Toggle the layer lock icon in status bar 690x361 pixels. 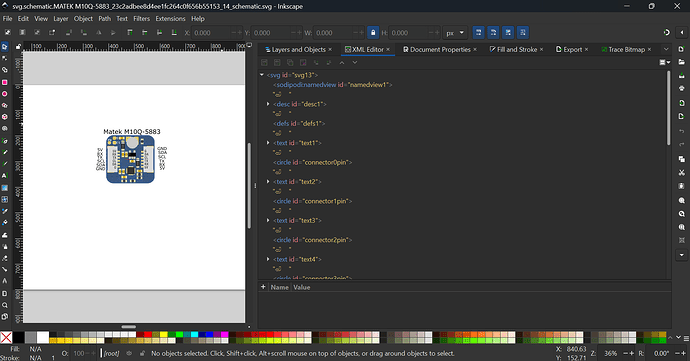point(142,353)
